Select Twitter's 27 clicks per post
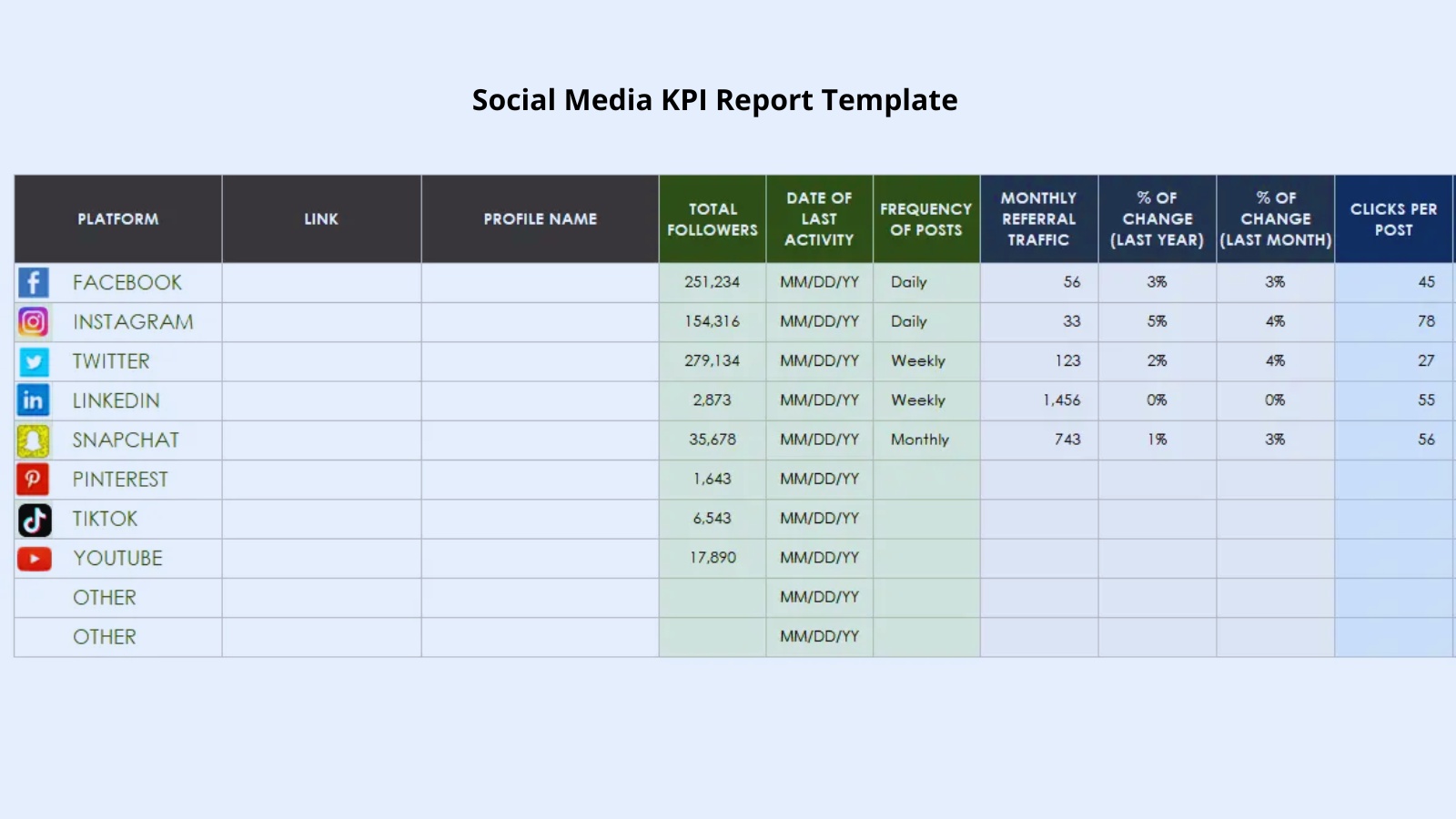1456x819 pixels. [x=1394, y=361]
